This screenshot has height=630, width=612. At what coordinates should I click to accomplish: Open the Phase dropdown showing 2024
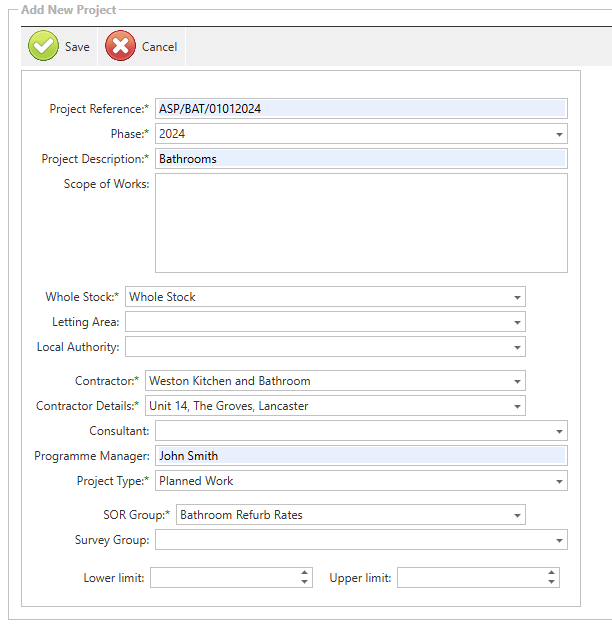558,134
